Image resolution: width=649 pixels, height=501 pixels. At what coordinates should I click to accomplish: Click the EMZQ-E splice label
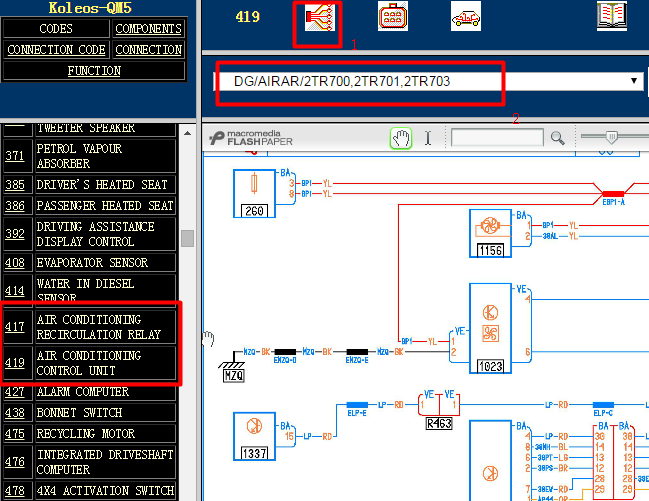tap(357, 360)
